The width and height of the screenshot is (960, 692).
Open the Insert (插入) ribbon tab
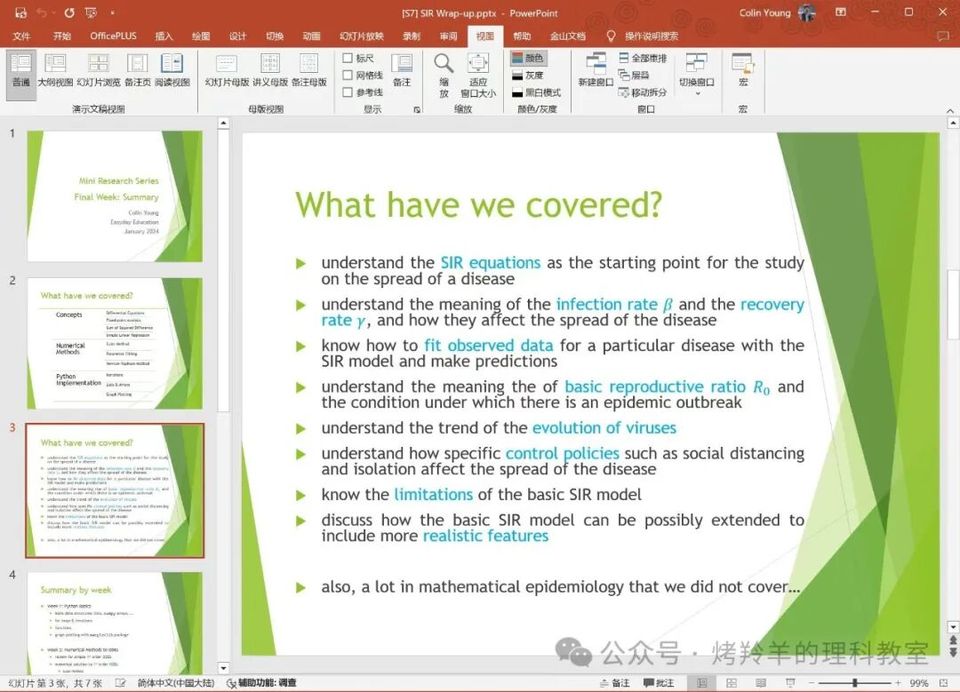click(163, 36)
